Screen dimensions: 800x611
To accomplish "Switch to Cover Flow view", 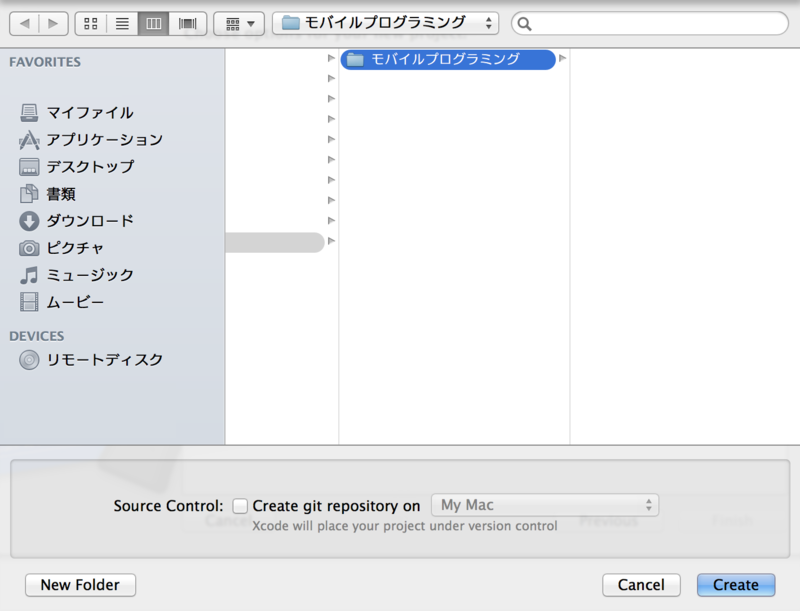I will (x=187, y=23).
